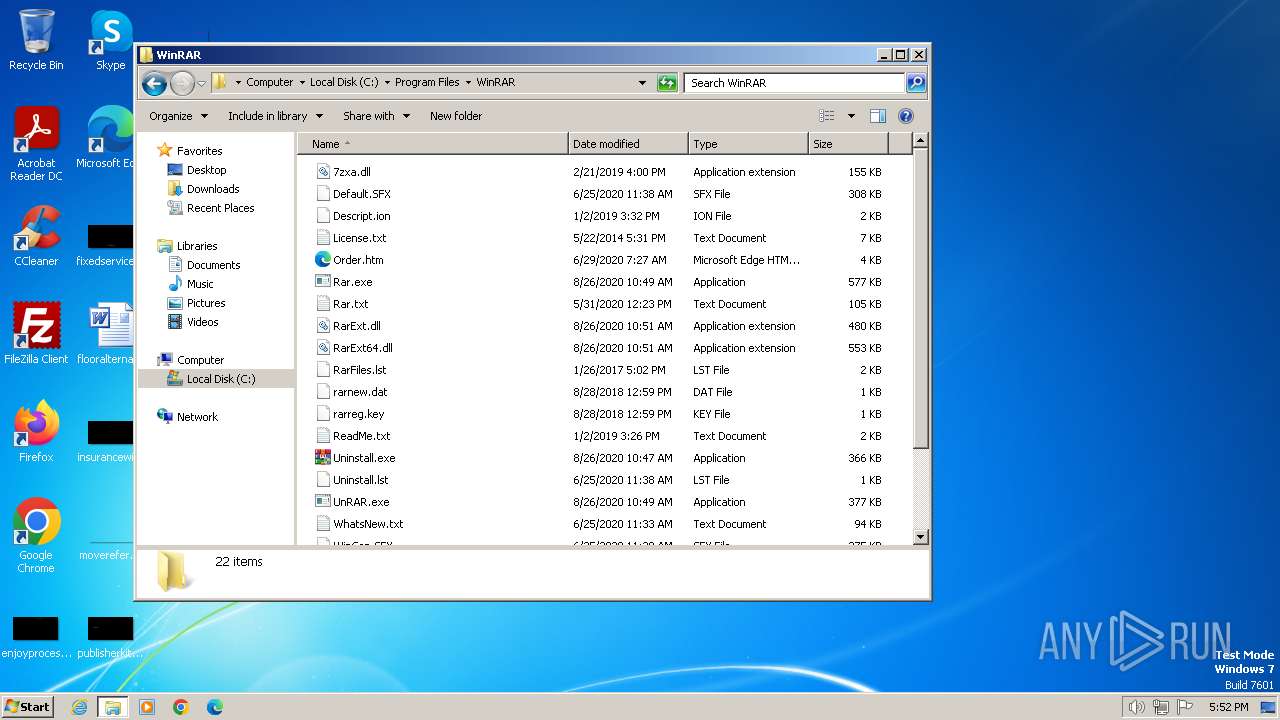Screen dimensions: 1280x720
Task: Open the Organize menu
Action: [x=178, y=116]
